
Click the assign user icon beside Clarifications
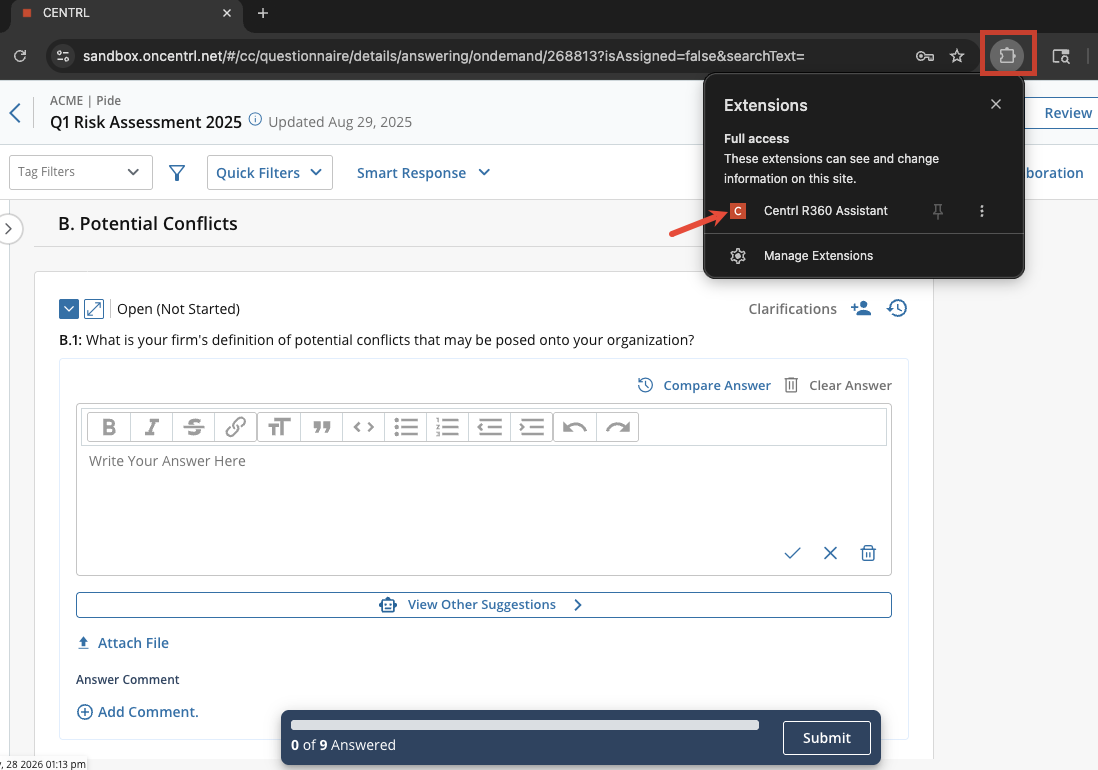pos(861,308)
